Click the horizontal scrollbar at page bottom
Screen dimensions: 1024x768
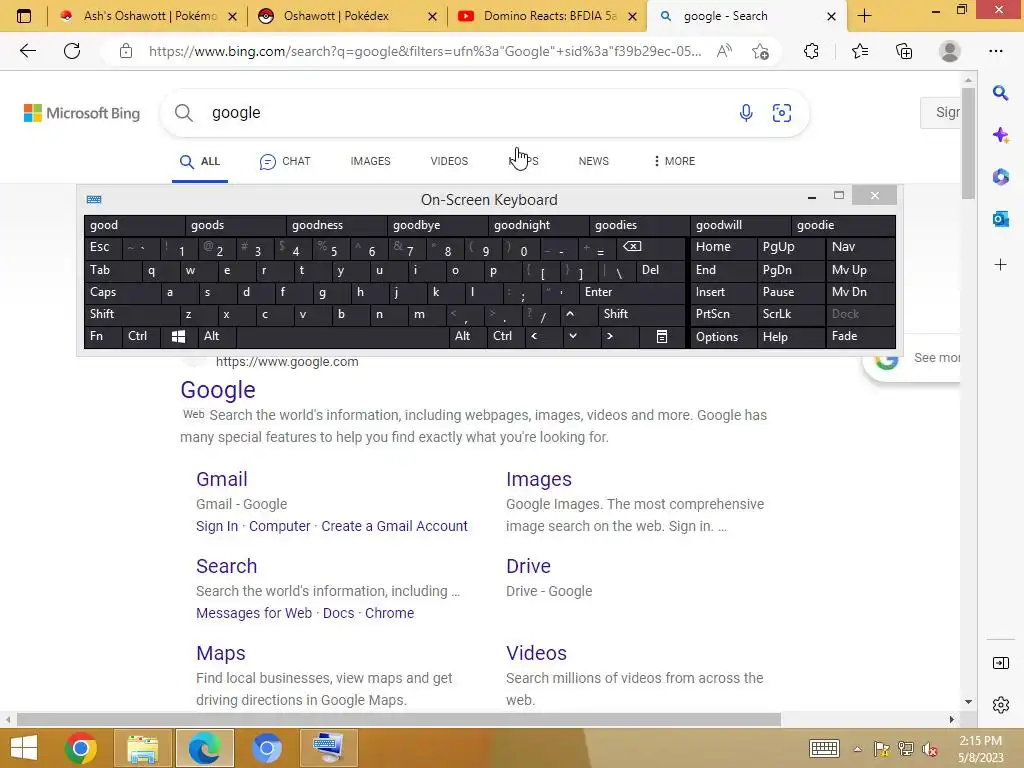398,719
